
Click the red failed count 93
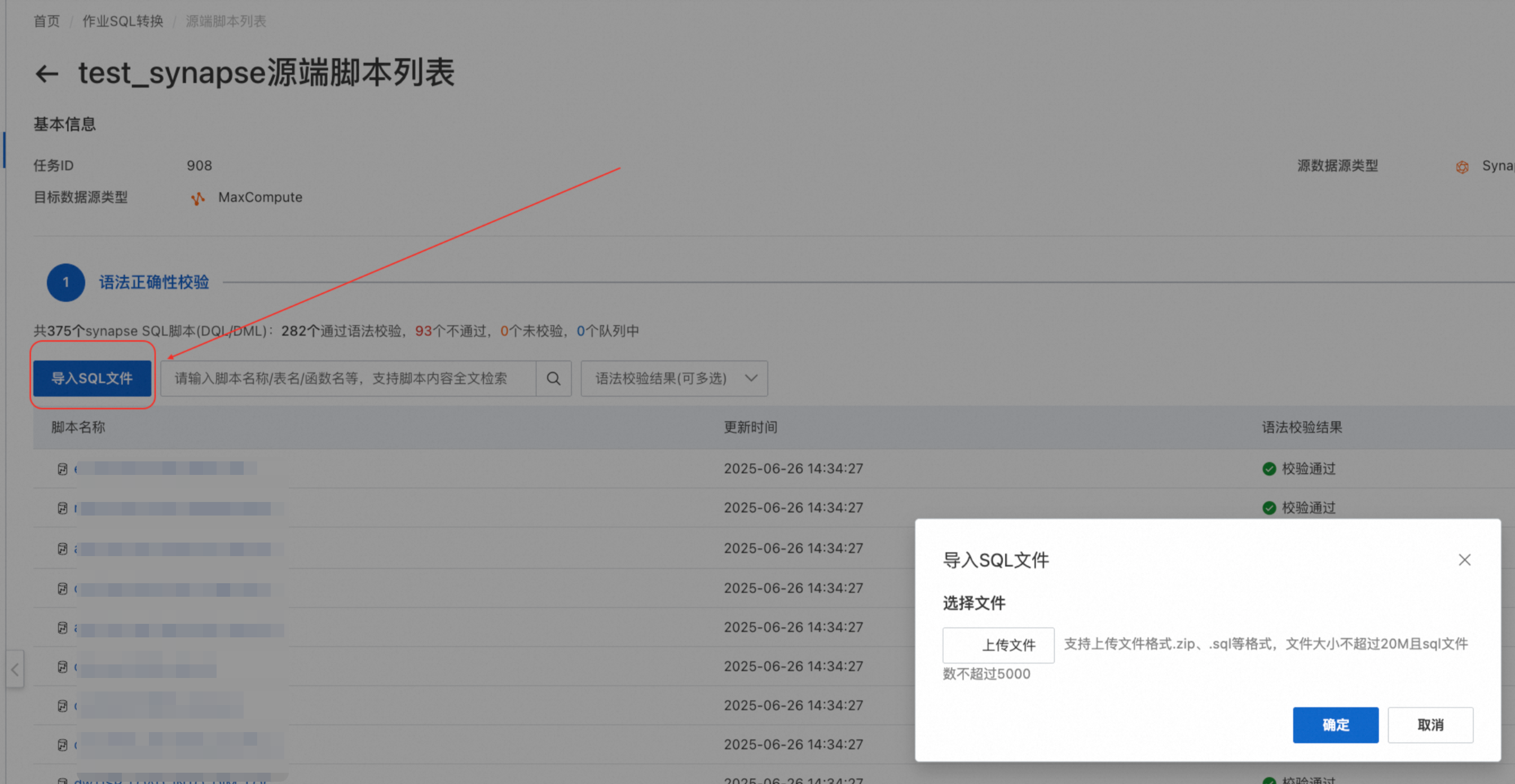click(424, 331)
